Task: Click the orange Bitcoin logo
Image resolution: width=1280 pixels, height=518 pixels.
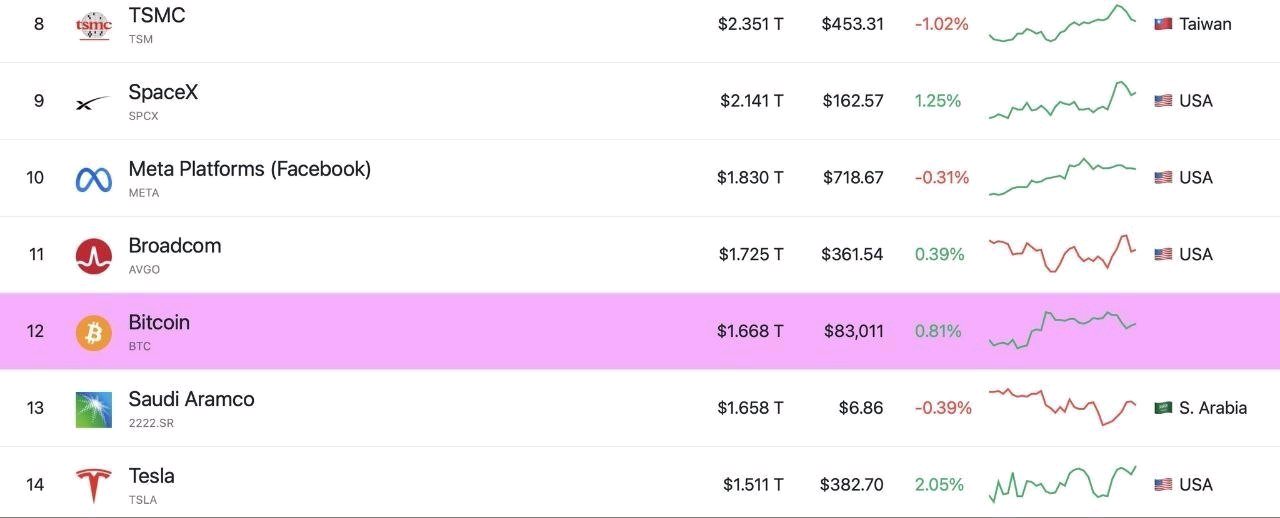Action: pos(94,333)
